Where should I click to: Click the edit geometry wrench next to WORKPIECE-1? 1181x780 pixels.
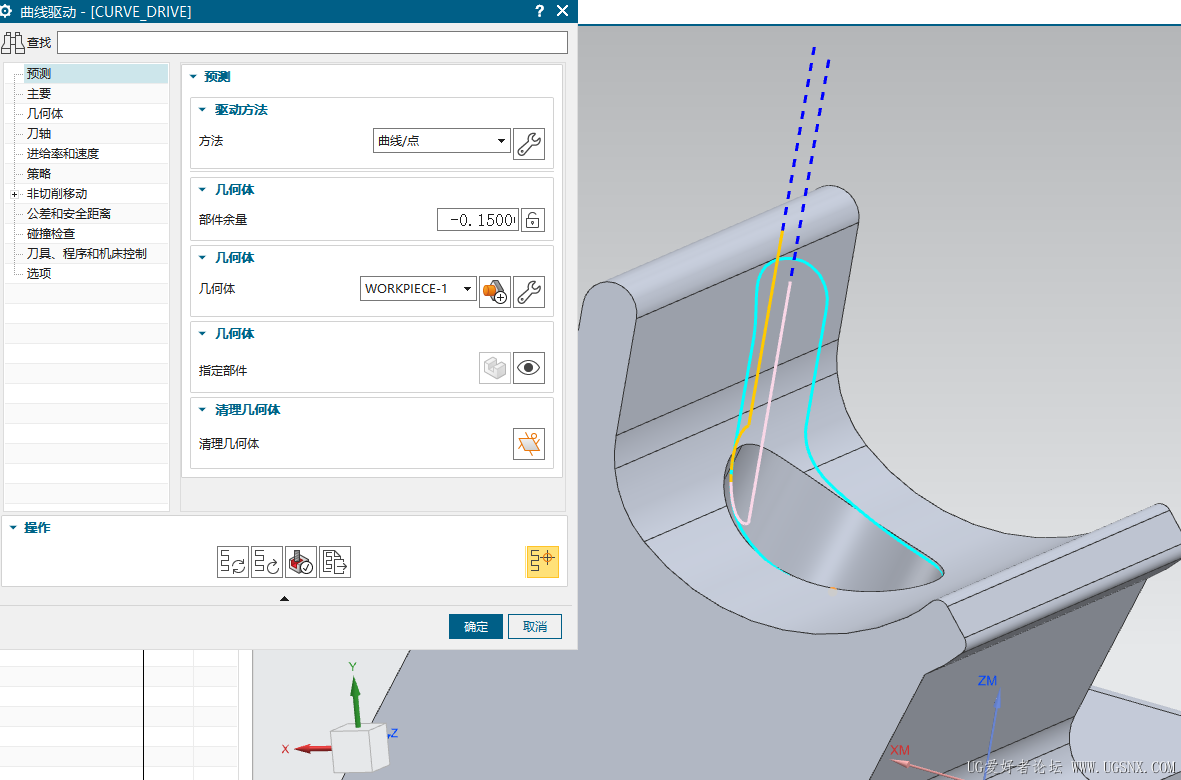(528, 292)
